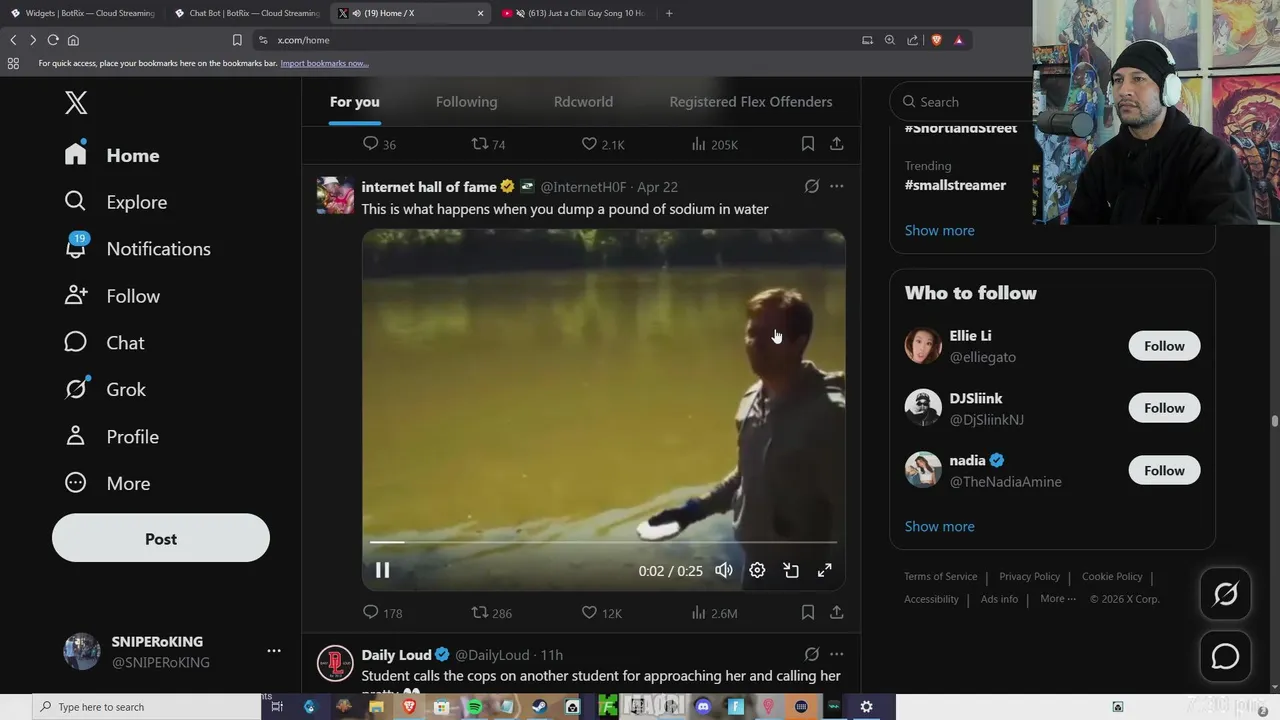Click the Brave Shields icon in address bar
Image resolution: width=1280 pixels, height=720 pixels.
[x=936, y=40]
